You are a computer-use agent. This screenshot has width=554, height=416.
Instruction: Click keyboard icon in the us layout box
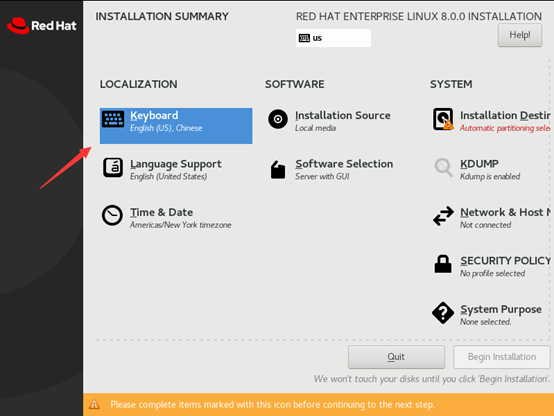tap(304, 38)
